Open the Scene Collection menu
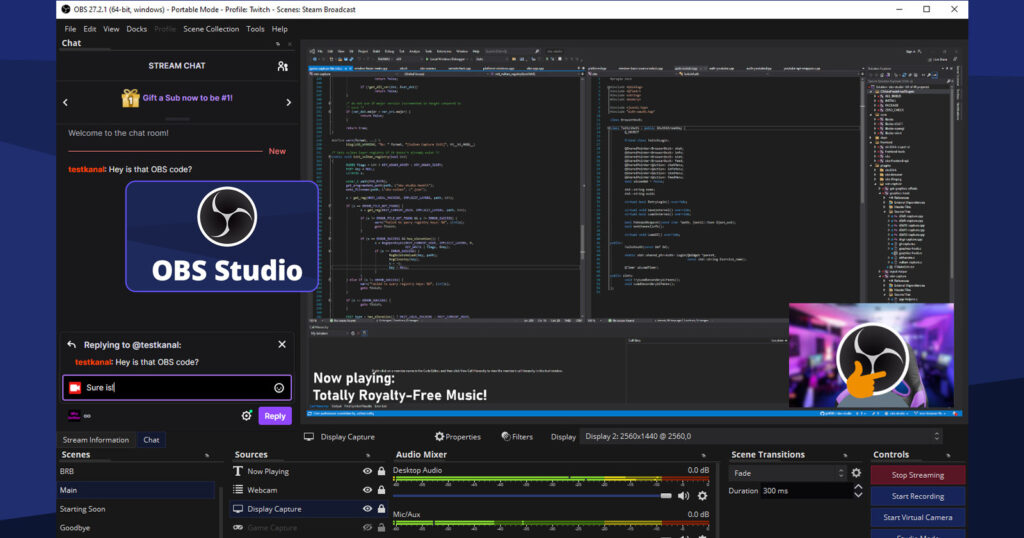The width and height of the screenshot is (1024, 538). (211, 29)
